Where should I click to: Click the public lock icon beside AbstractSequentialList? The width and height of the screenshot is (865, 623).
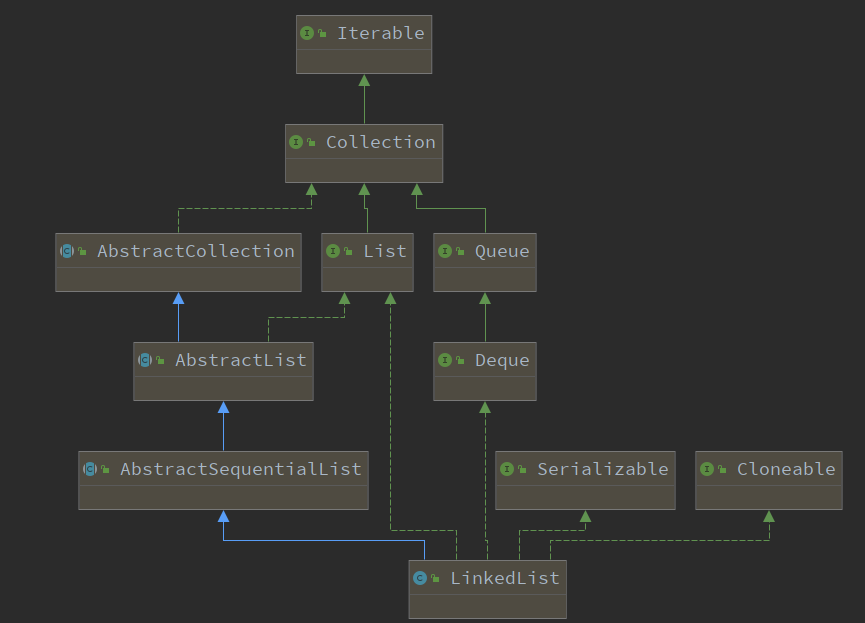pyautogui.click(x=105, y=470)
